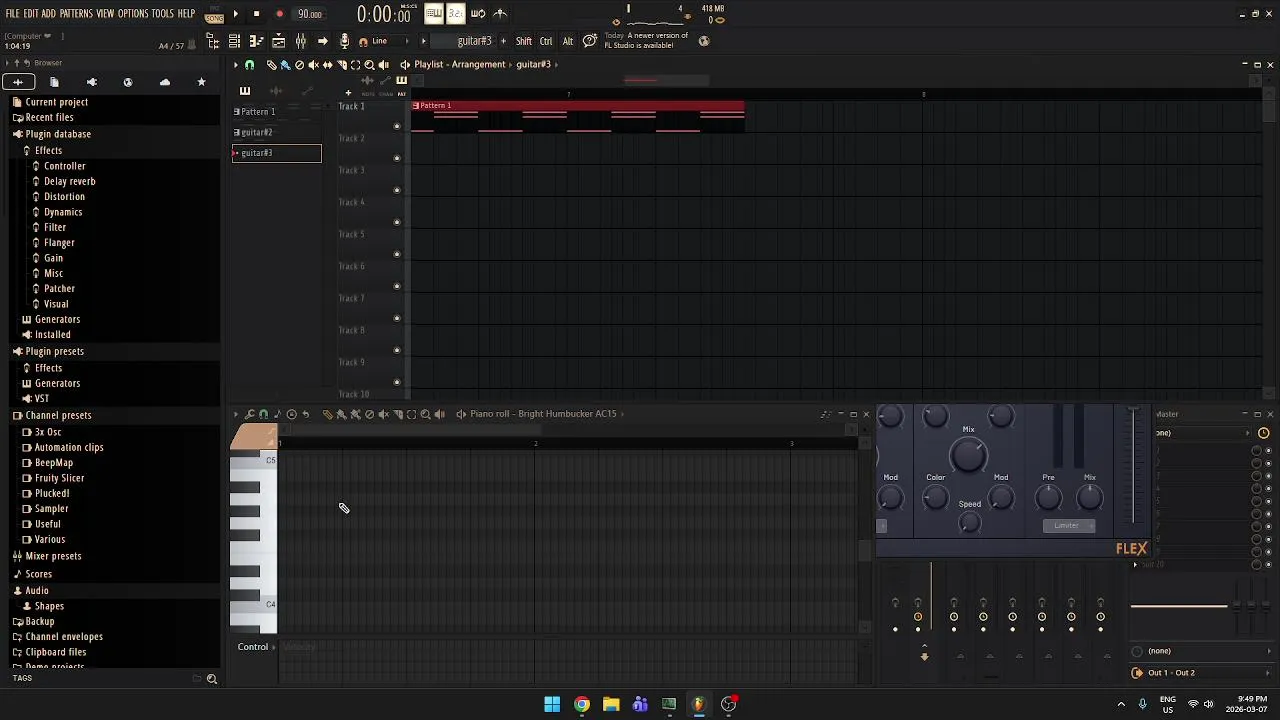Select the Delete tool in Playlist toolbar
This screenshot has width=1280, height=720.
(299, 65)
